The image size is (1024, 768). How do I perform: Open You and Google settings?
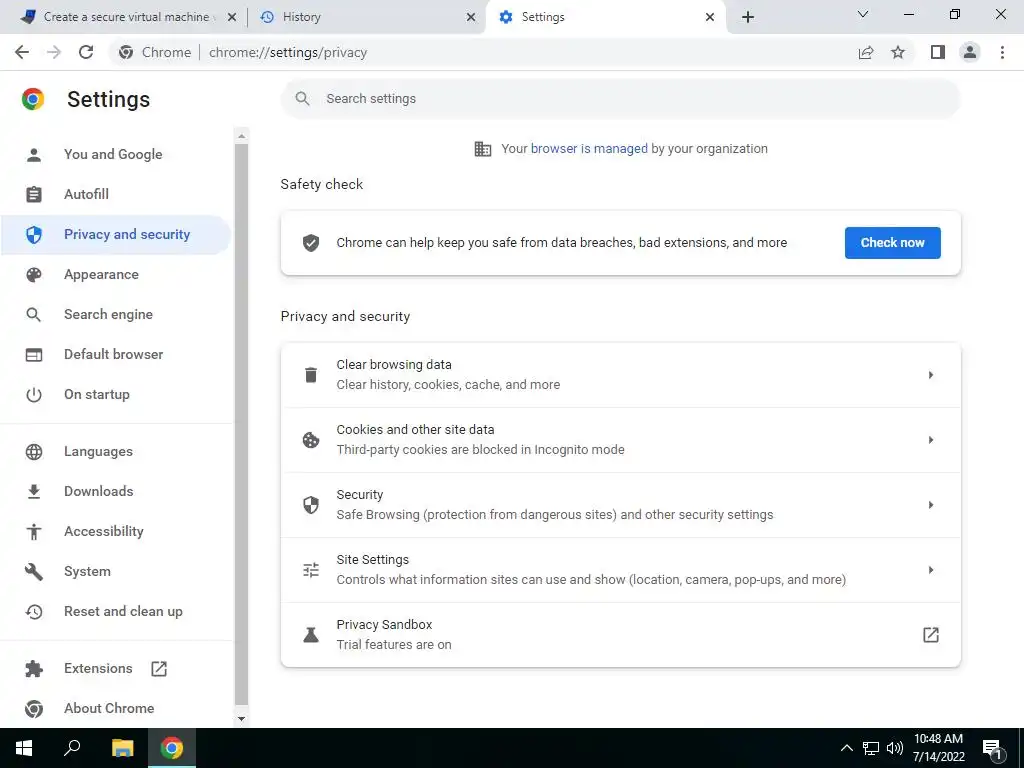tap(115, 155)
